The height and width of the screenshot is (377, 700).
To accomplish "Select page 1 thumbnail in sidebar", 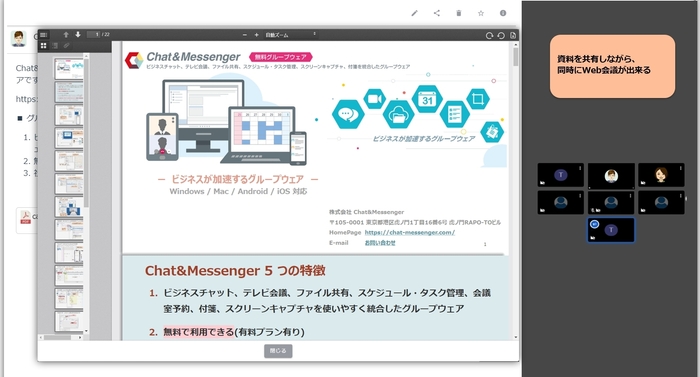I will (69, 68).
